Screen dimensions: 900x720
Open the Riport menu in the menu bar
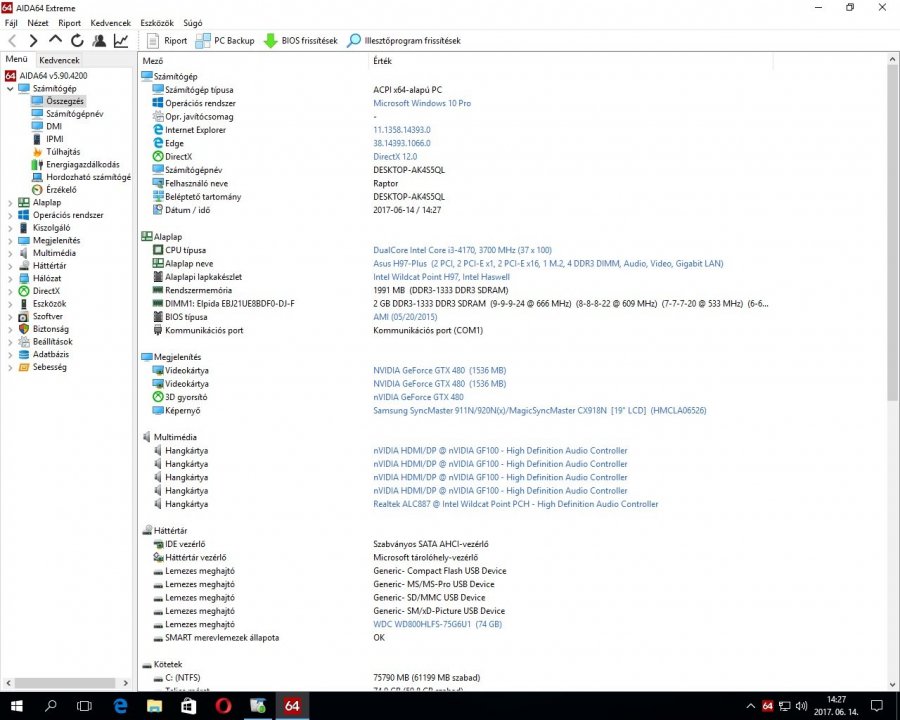tap(69, 23)
